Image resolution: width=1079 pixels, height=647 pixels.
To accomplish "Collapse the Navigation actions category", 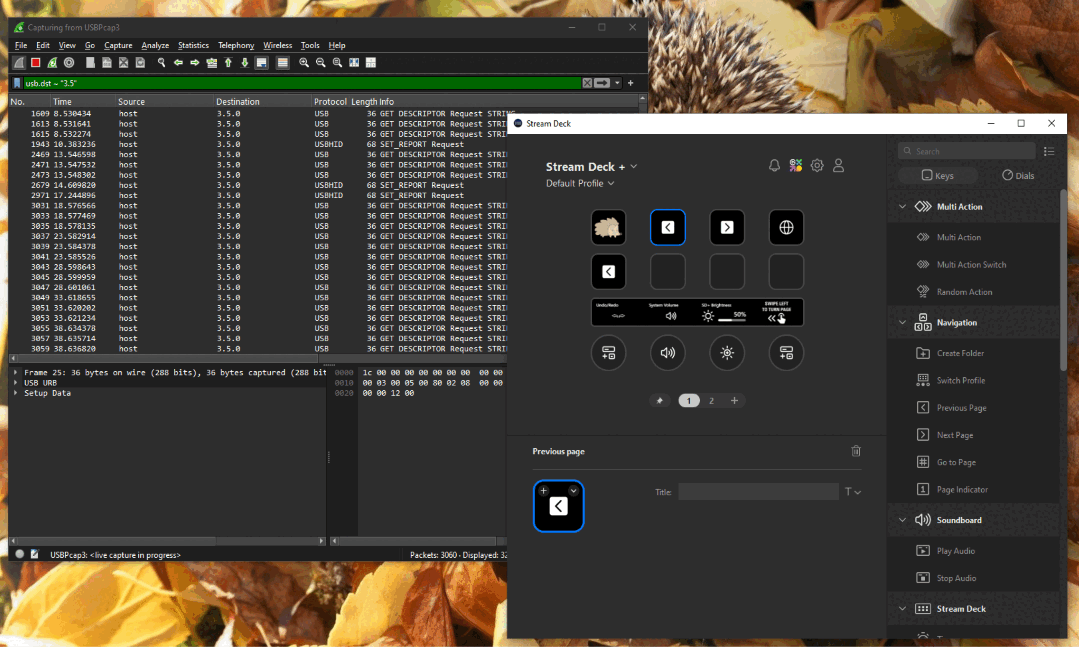I will click(x=903, y=323).
